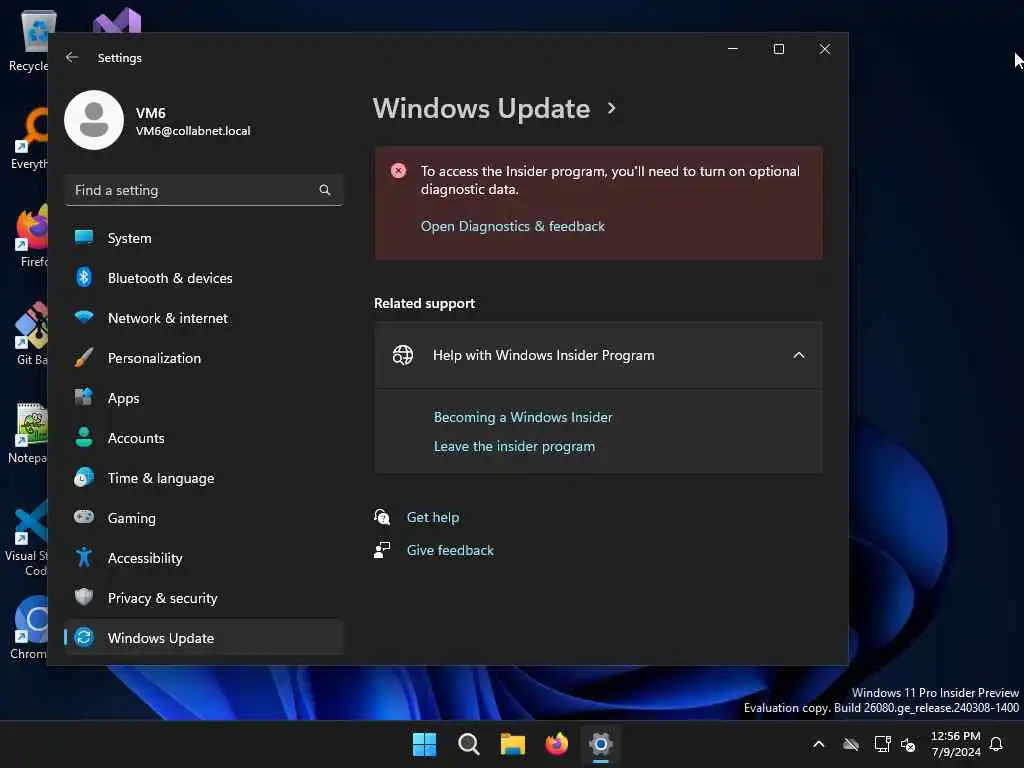1024x768 pixels.
Task: Open Apps settings category
Action: [204, 398]
